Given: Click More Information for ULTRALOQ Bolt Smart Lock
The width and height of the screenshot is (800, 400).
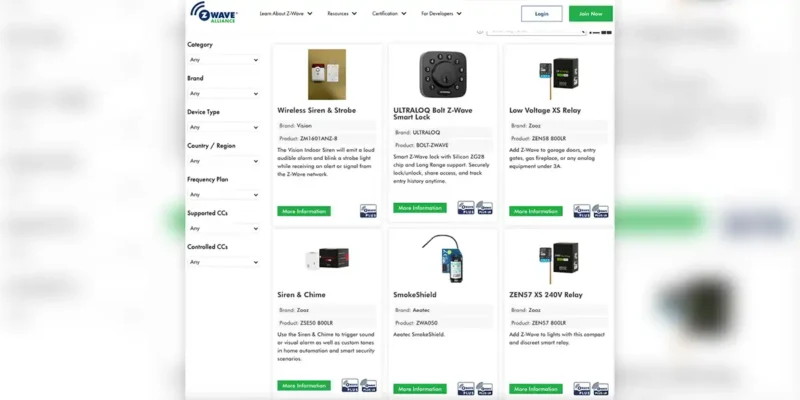Looking at the screenshot, I should pos(420,208).
